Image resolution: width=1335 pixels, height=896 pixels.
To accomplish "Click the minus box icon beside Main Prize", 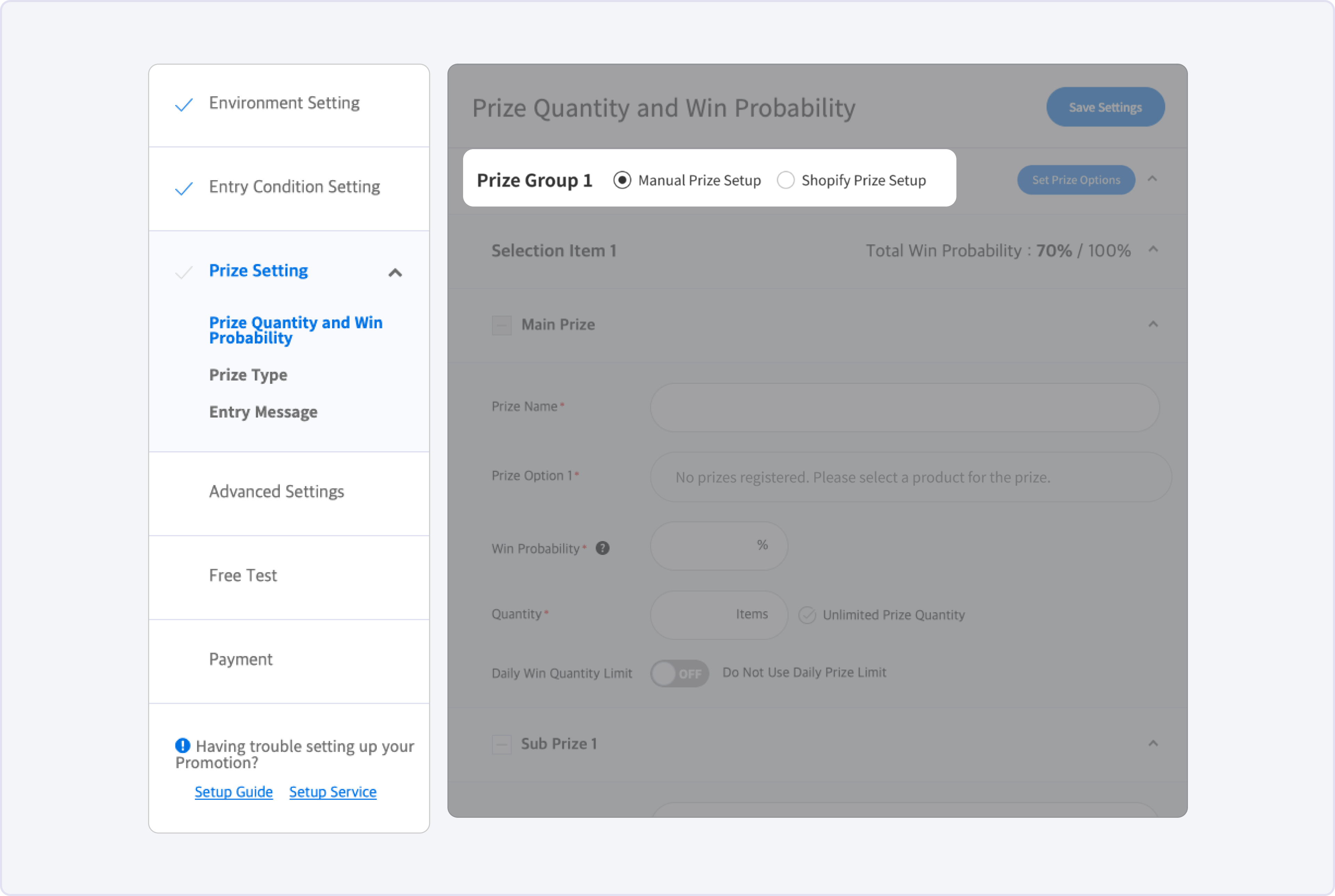I will 502,325.
